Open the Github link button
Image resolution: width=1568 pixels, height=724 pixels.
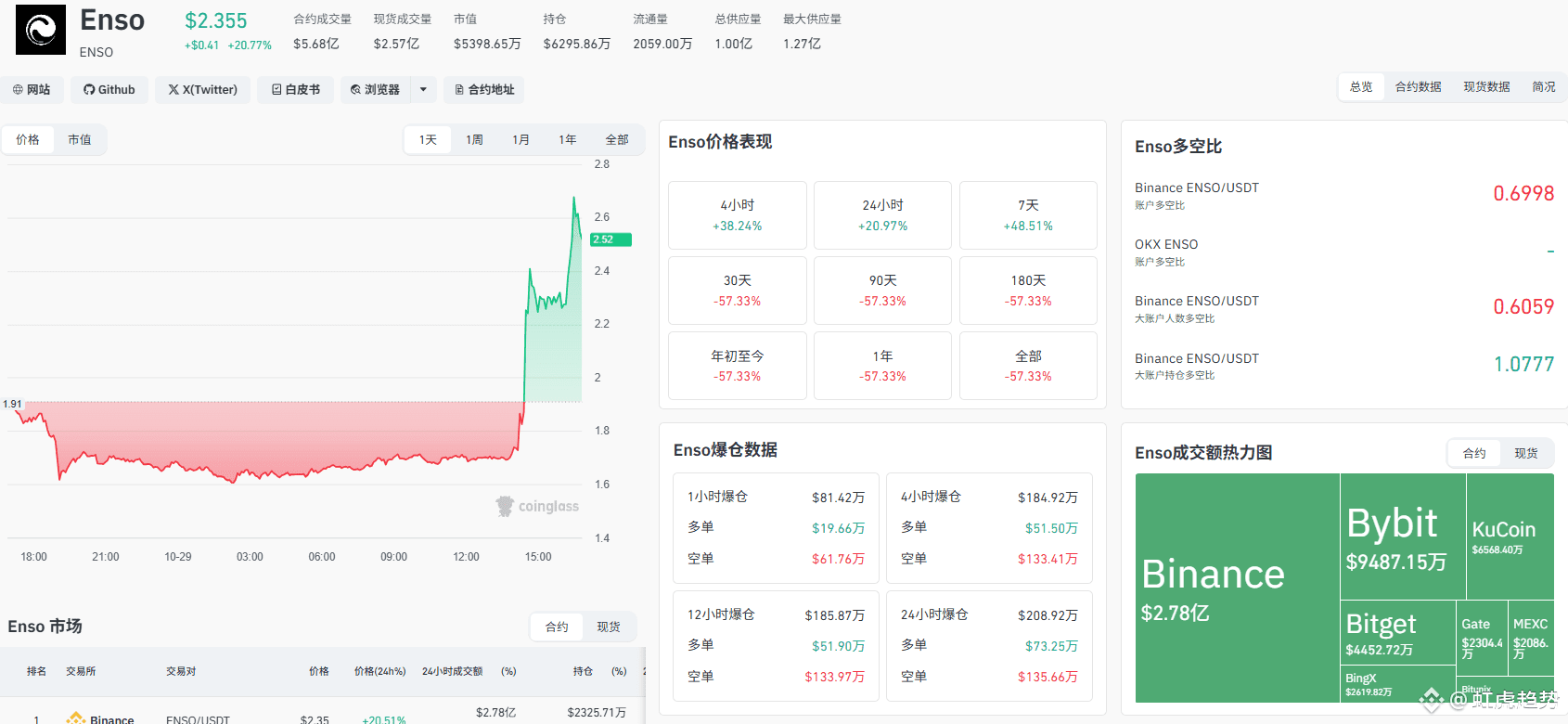[x=109, y=89]
